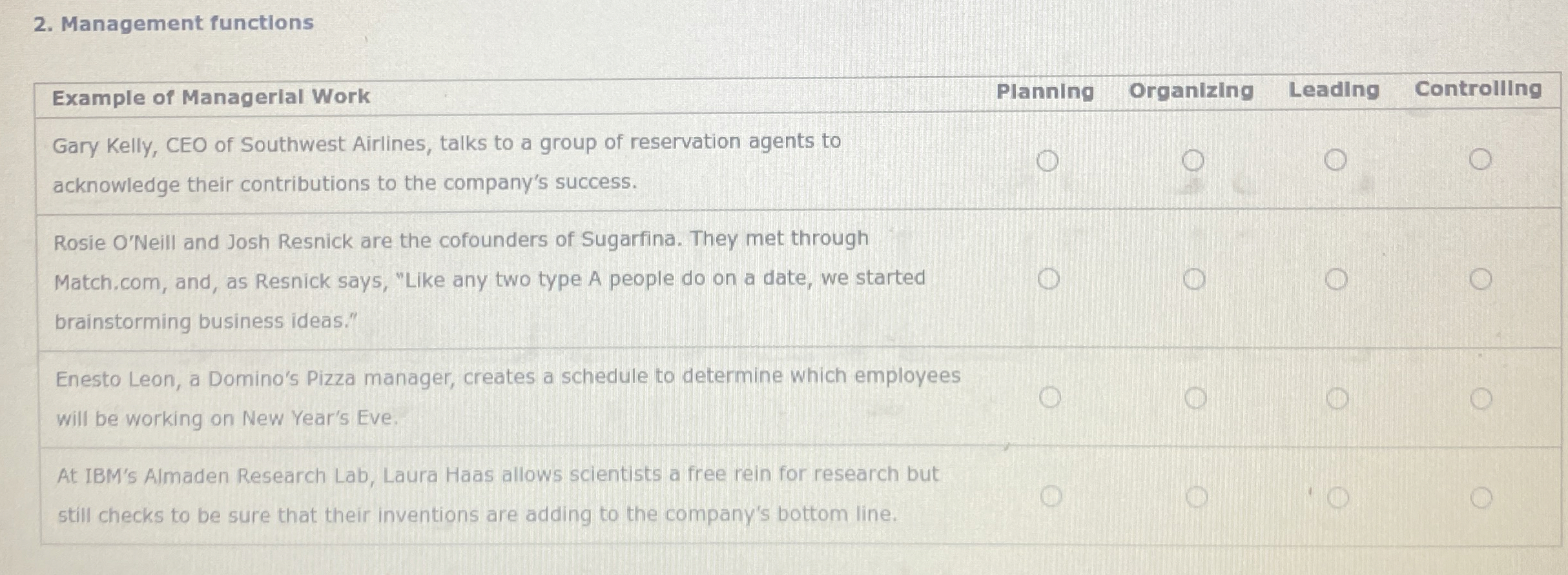Select Planning for Sugarfina cofounders row

click(x=1048, y=279)
